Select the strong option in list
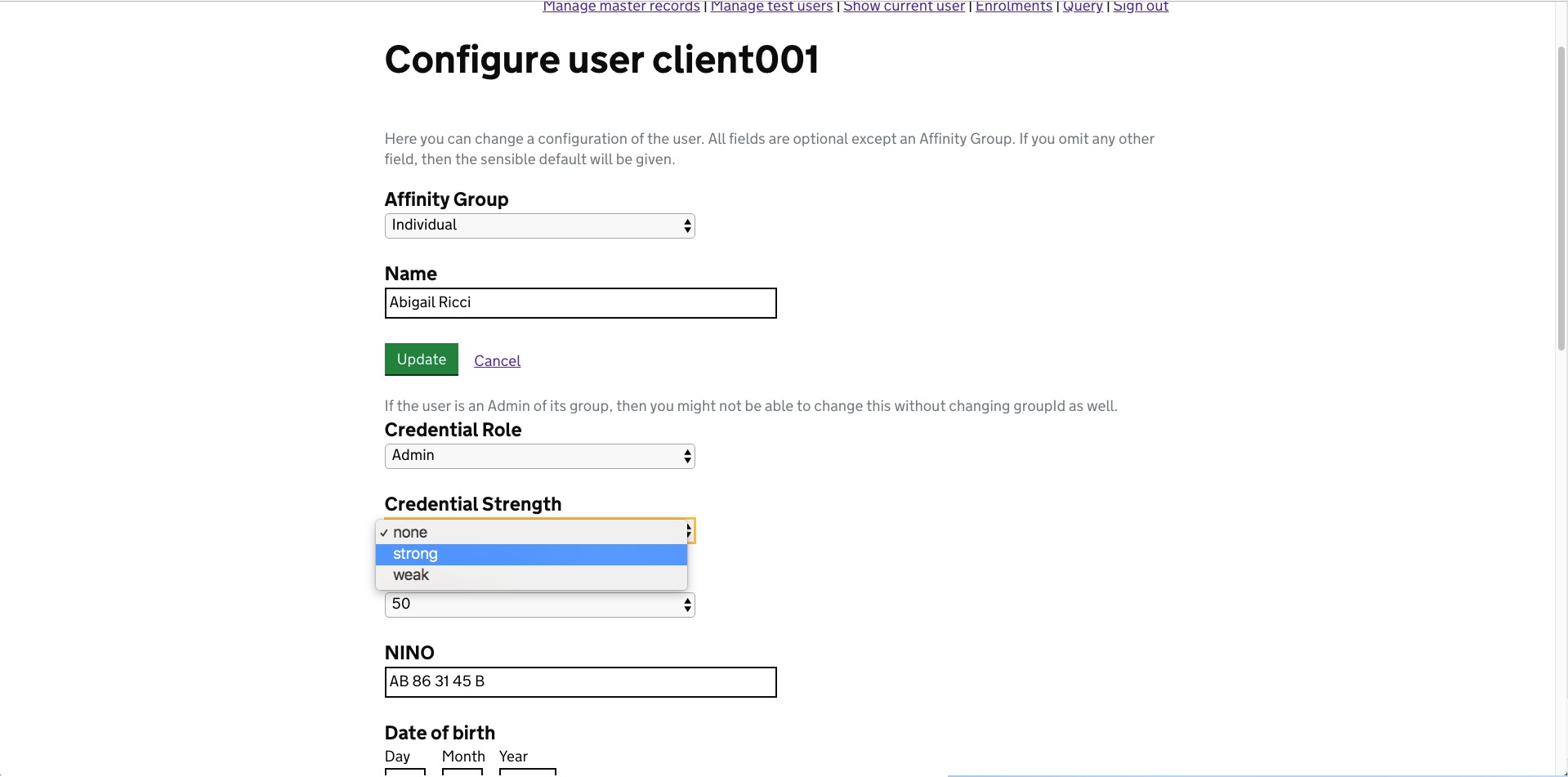 click(531, 554)
